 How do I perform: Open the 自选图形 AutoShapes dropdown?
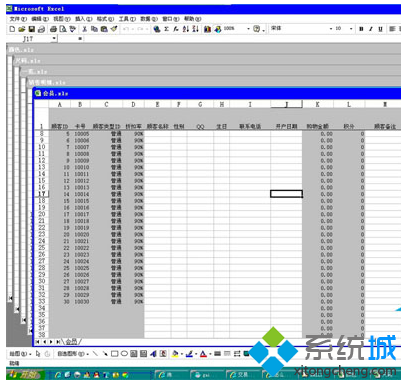72,354
